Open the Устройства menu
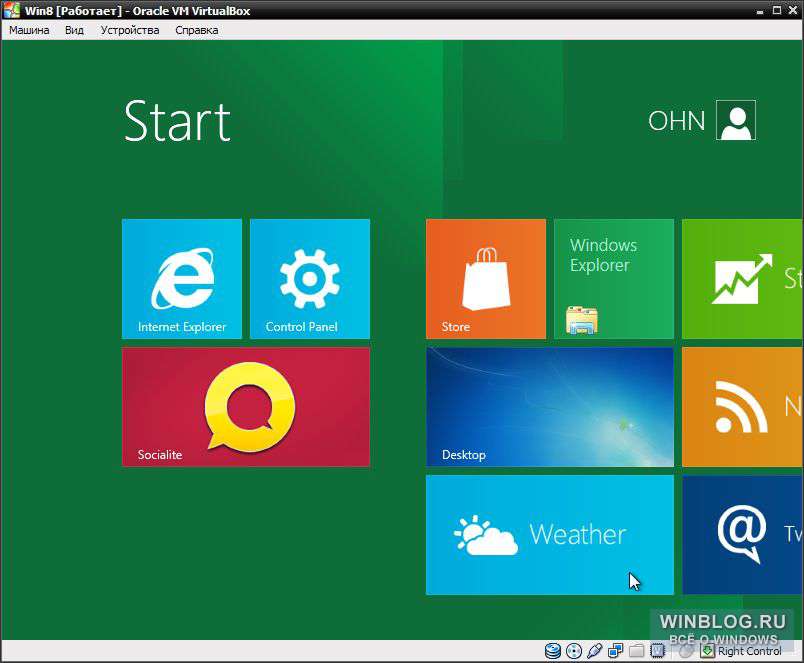Viewport: 804px width, 663px height. (x=130, y=30)
